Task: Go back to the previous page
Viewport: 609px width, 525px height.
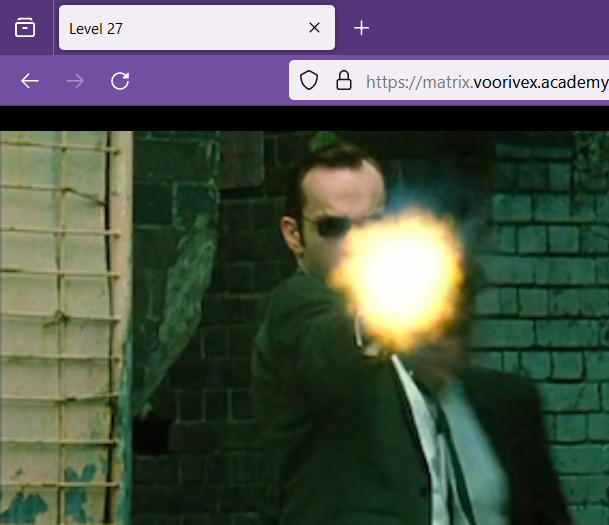Action: [30, 81]
